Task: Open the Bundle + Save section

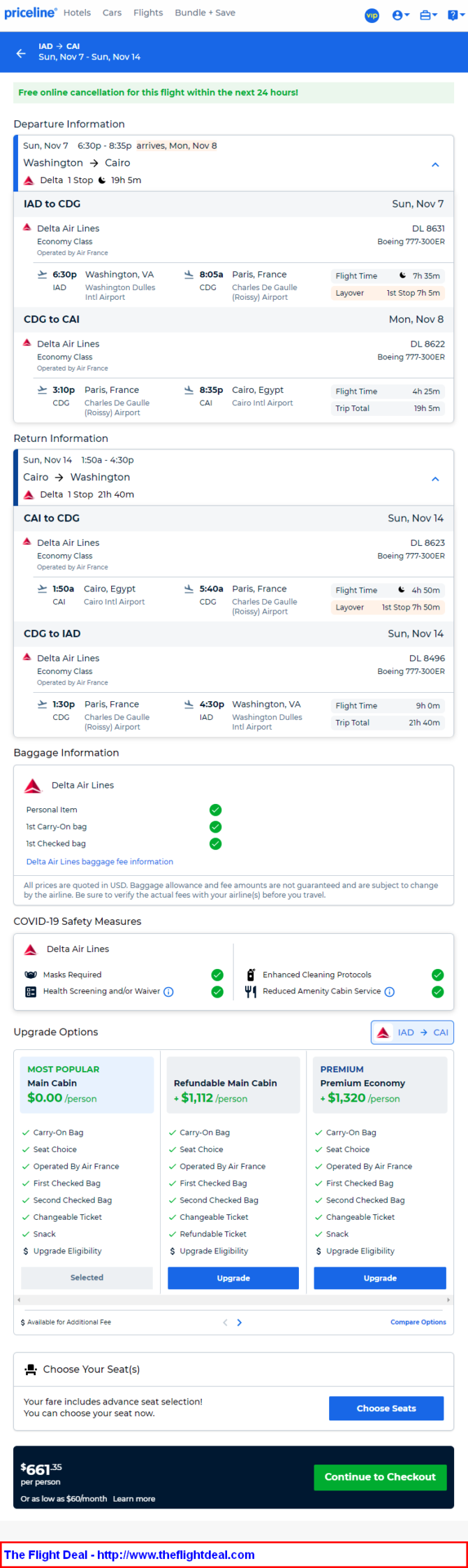Action: pyautogui.click(x=205, y=13)
